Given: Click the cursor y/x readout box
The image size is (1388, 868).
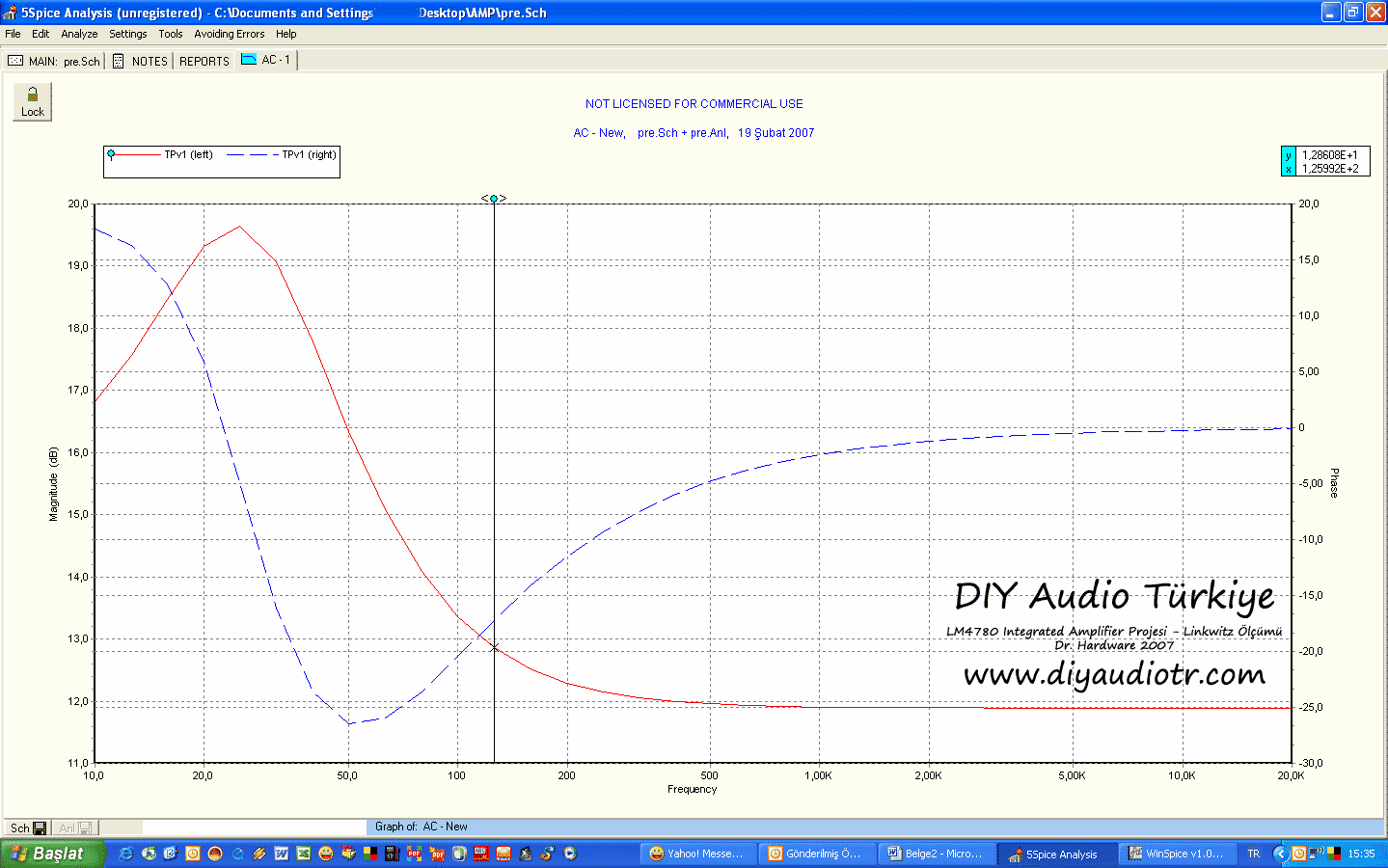Looking at the screenshot, I should point(1325,161).
